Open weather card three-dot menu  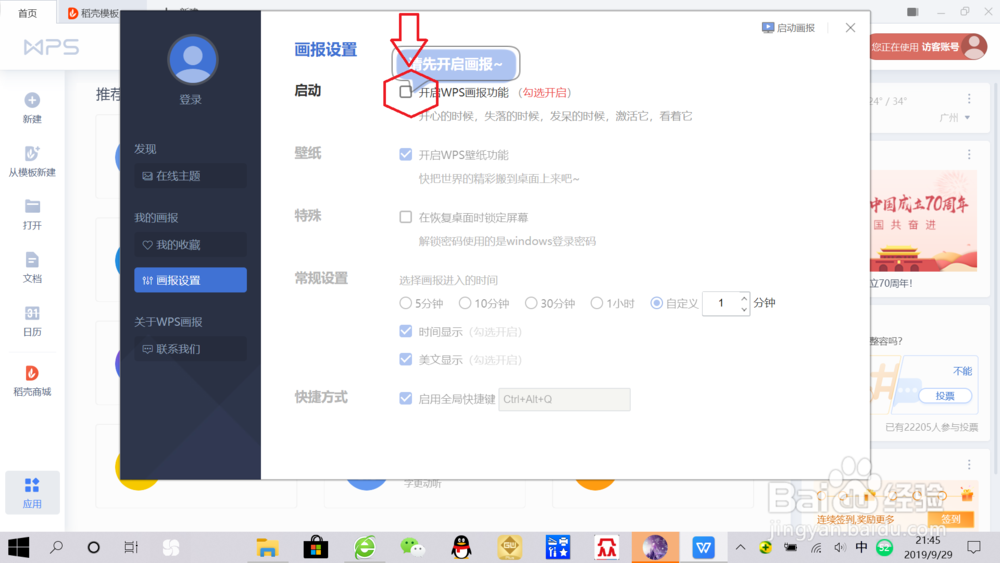click(x=969, y=99)
